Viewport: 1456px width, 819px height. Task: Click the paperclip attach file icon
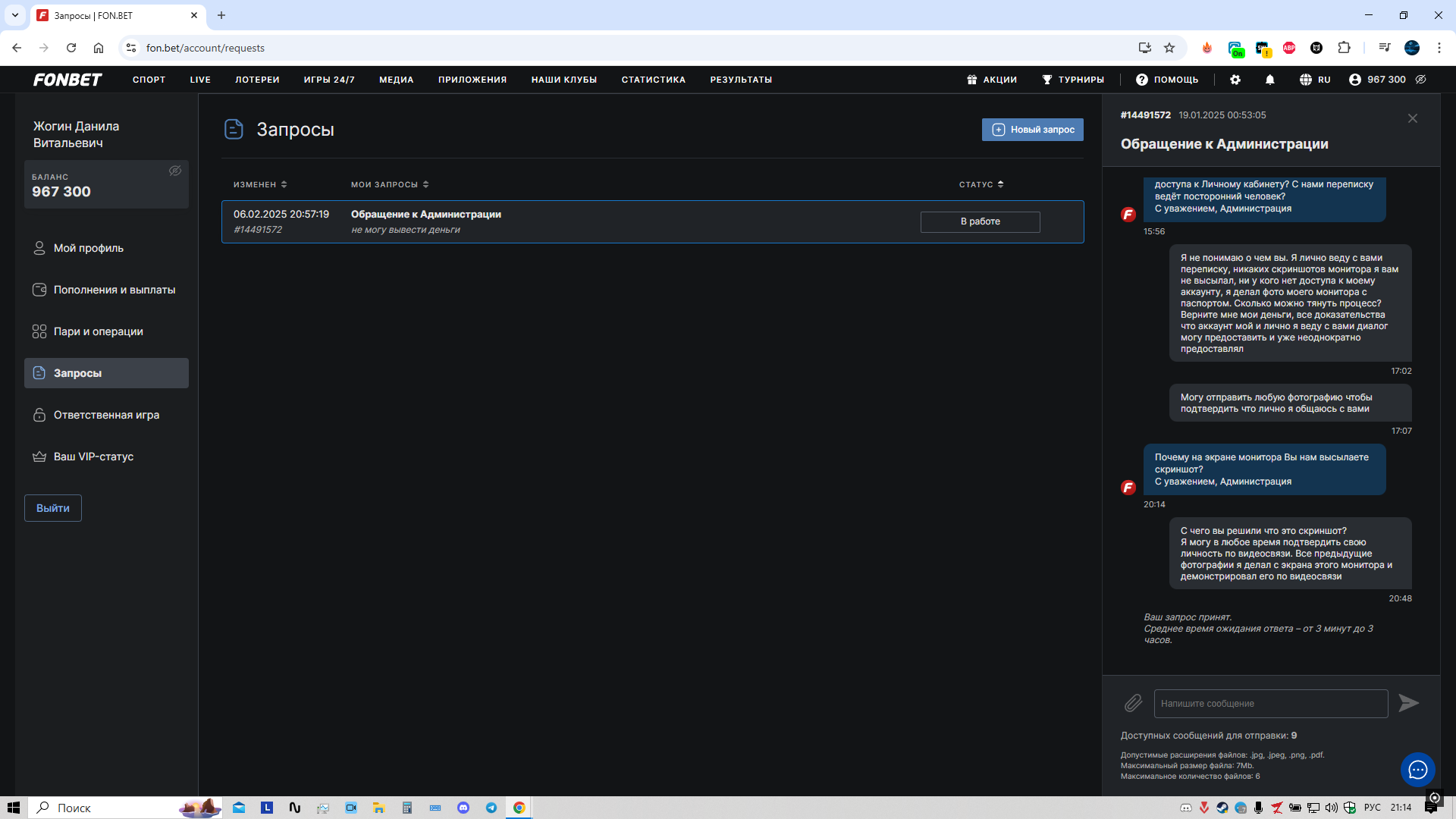click(x=1133, y=703)
